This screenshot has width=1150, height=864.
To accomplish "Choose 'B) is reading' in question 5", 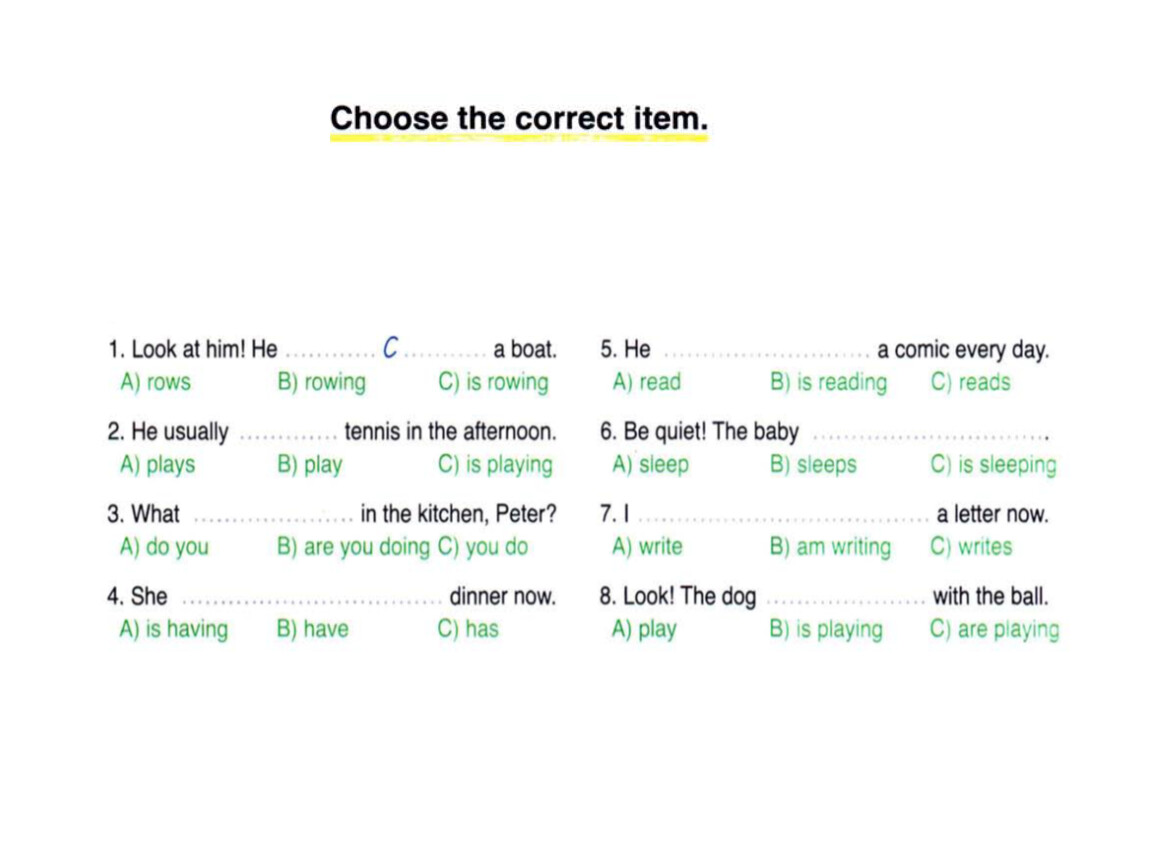I will tap(829, 383).
